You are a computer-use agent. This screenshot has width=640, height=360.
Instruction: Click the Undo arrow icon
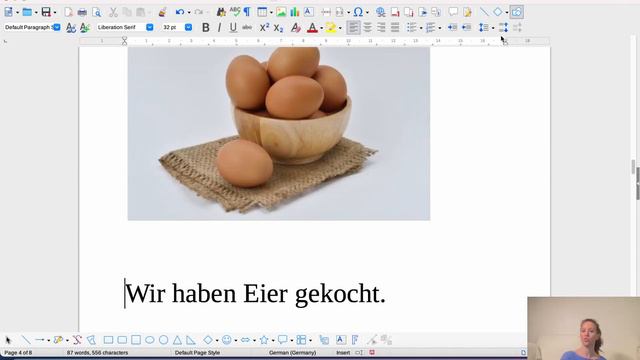pos(180,12)
